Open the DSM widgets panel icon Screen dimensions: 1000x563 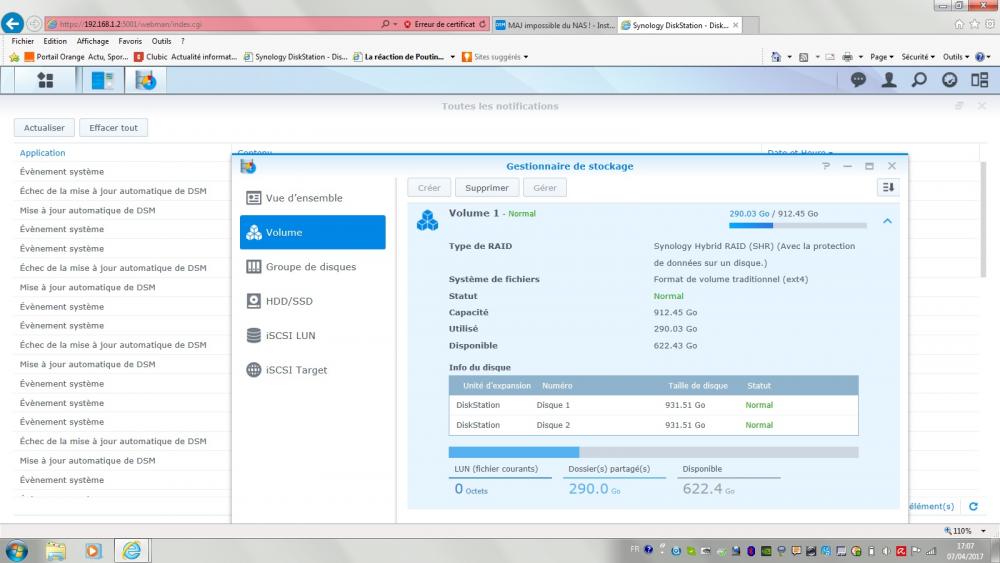pyautogui.click(x=950, y=81)
